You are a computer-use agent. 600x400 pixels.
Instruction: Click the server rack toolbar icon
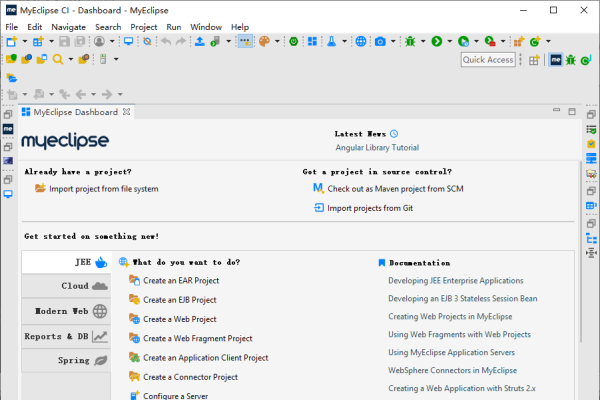[103, 59]
